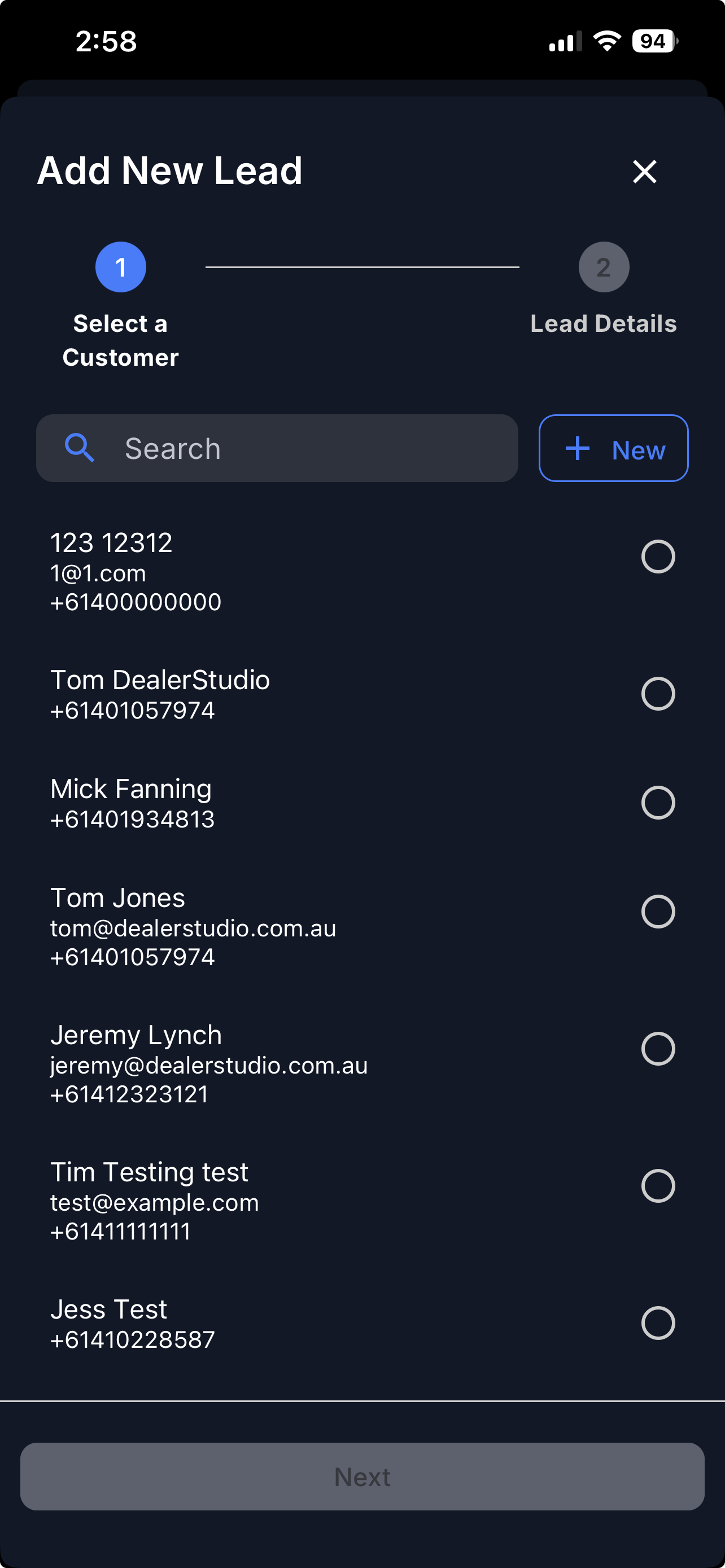Select Tom DealerStudio radio button
This screenshot has width=725, height=1568.
(658, 693)
